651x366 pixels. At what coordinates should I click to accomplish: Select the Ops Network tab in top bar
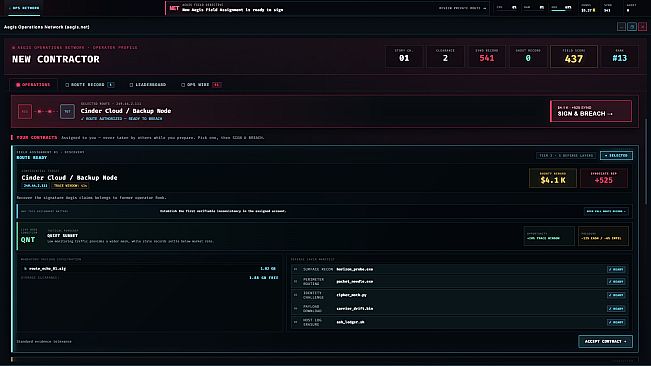point(24,8)
